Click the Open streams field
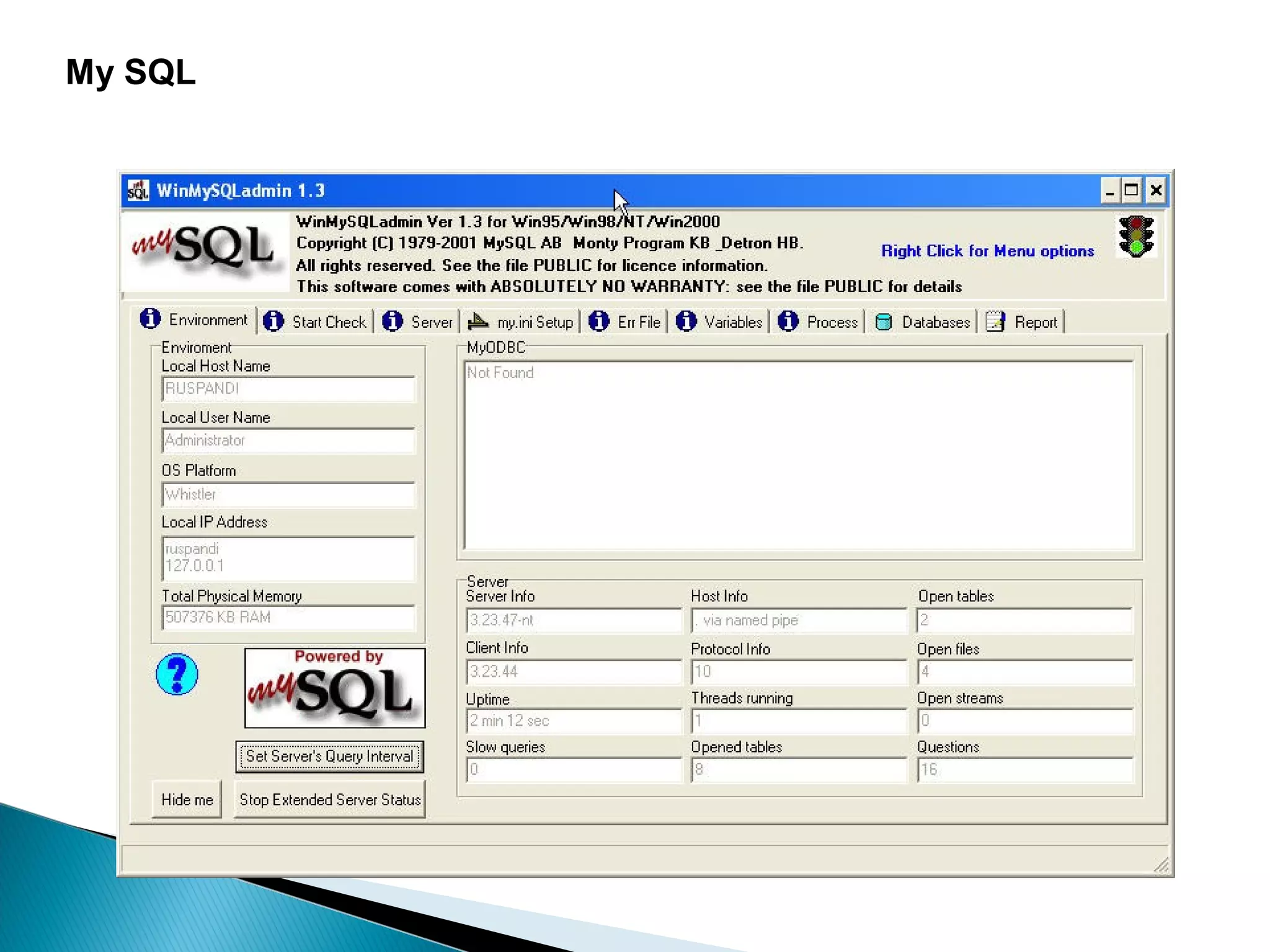1270x952 pixels. [1025, 721]
